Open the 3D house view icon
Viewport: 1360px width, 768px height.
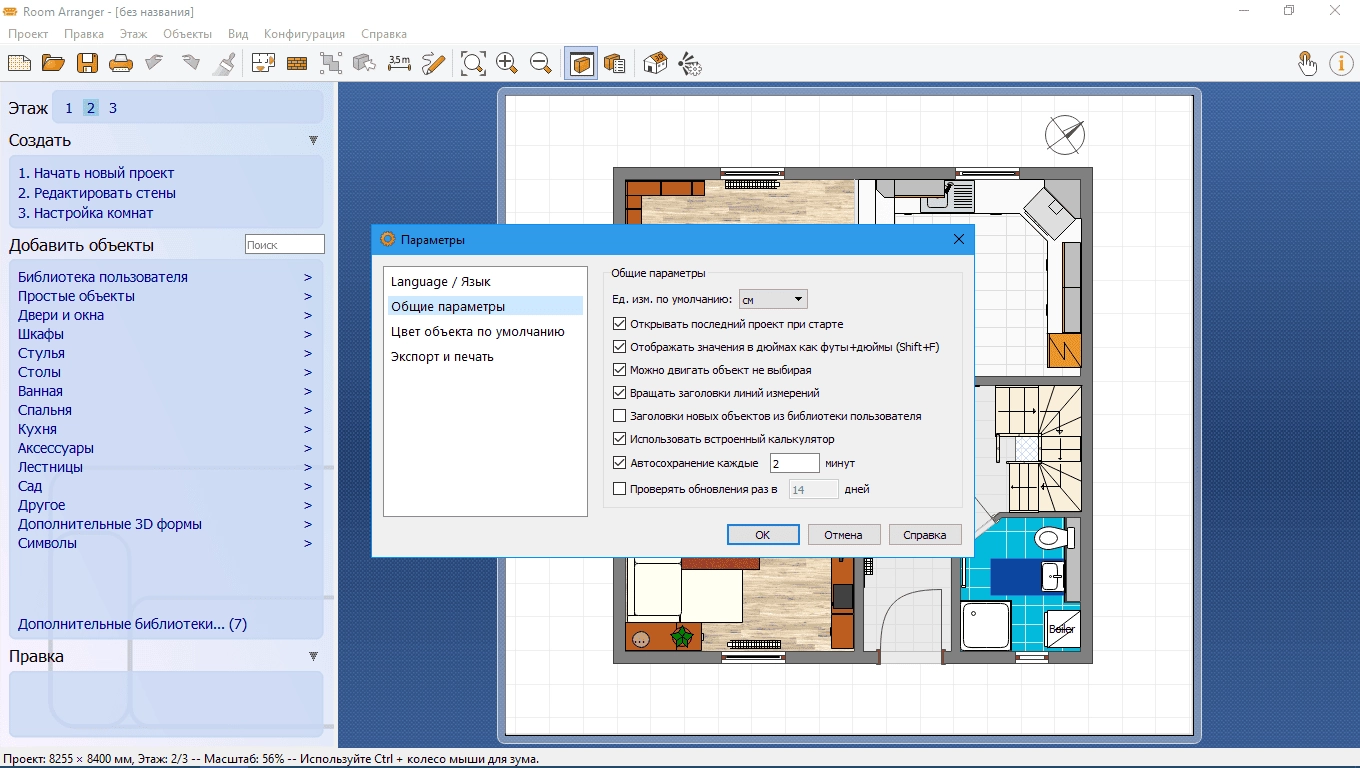(655, 63)
